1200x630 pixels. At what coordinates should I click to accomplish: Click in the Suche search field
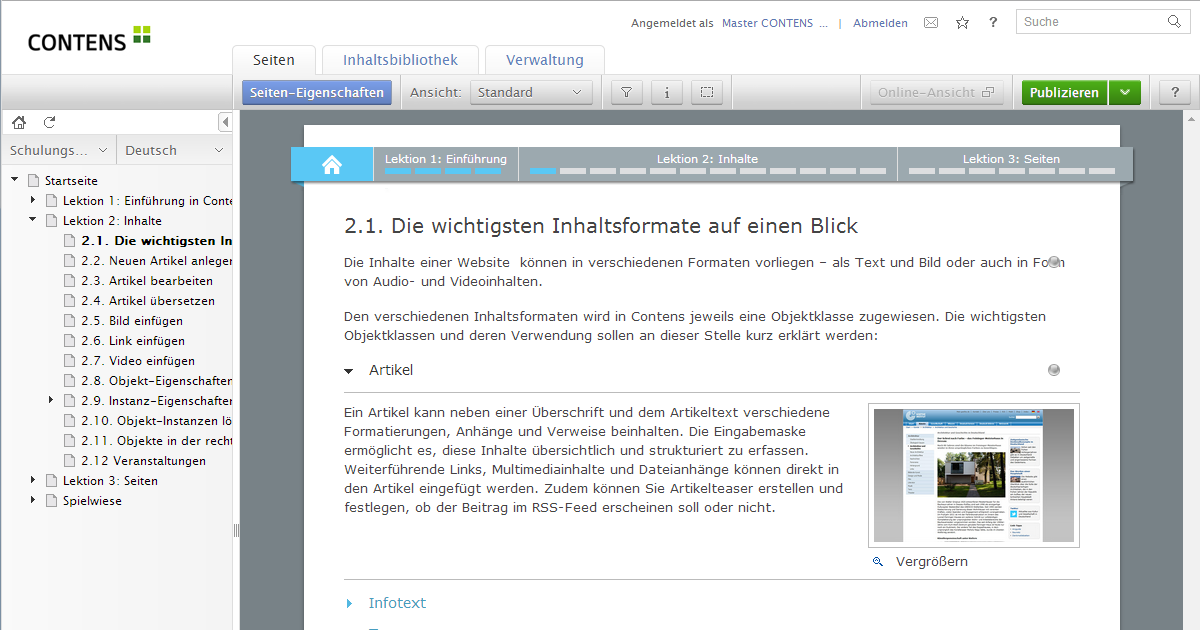coord(1091,22)
